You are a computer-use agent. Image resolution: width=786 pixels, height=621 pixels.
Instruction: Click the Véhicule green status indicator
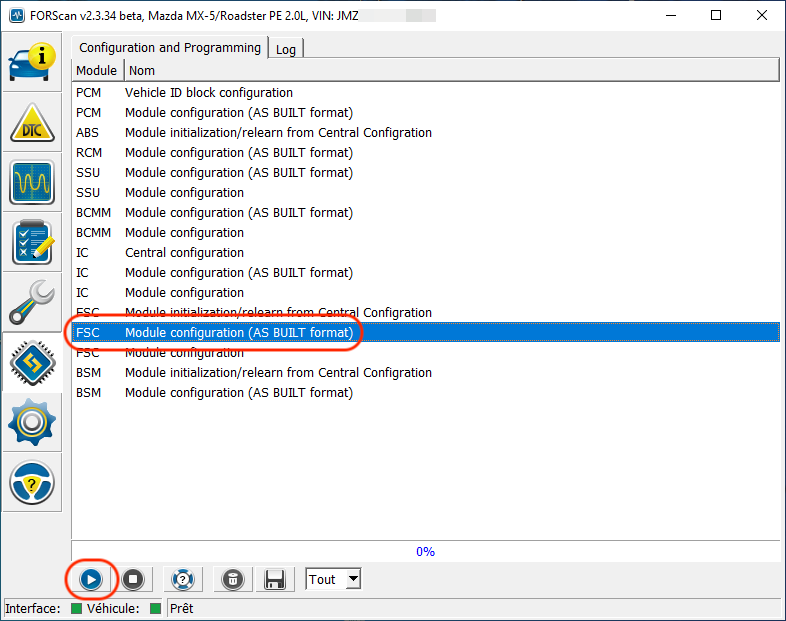point(155,608)
